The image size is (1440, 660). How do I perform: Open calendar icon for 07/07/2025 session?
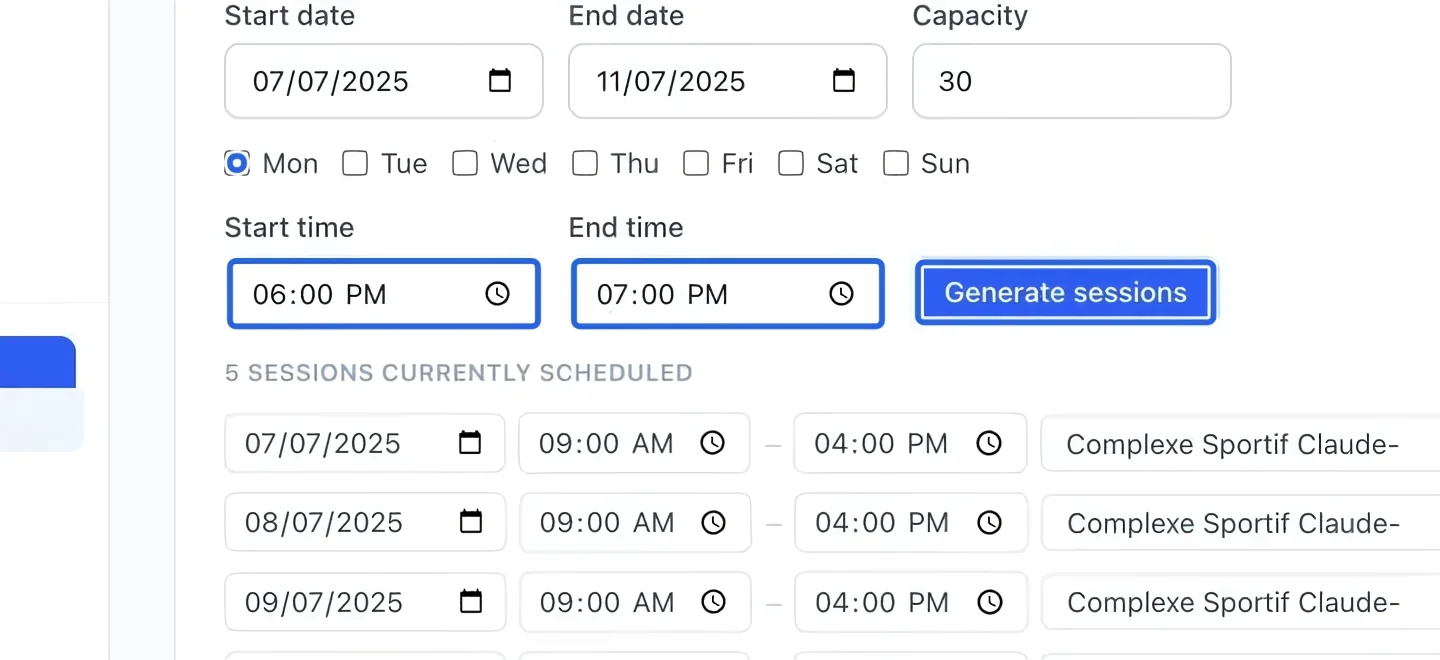[x=470, y=443]
